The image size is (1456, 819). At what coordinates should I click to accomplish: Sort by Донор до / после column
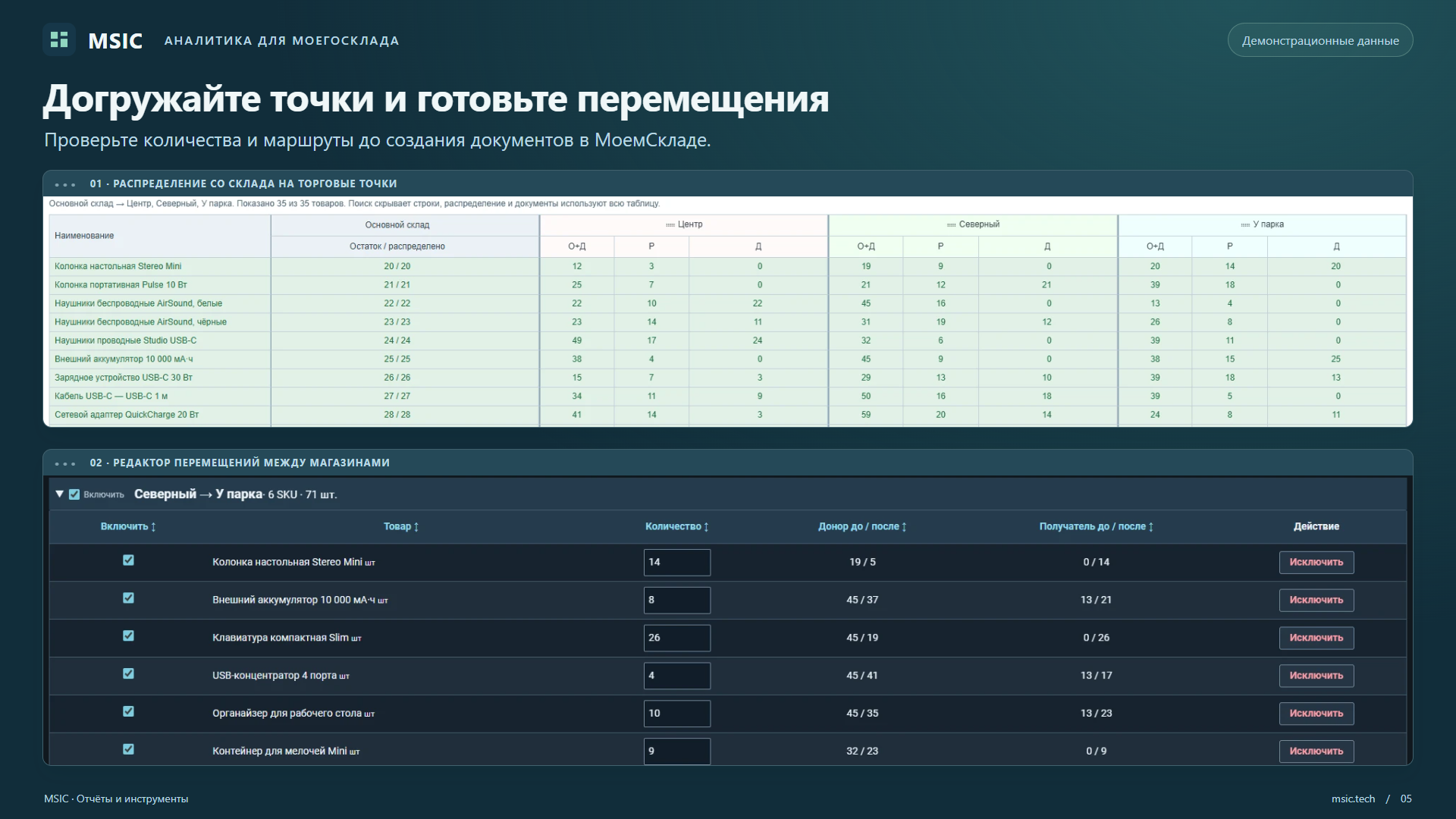coord(862,526)
